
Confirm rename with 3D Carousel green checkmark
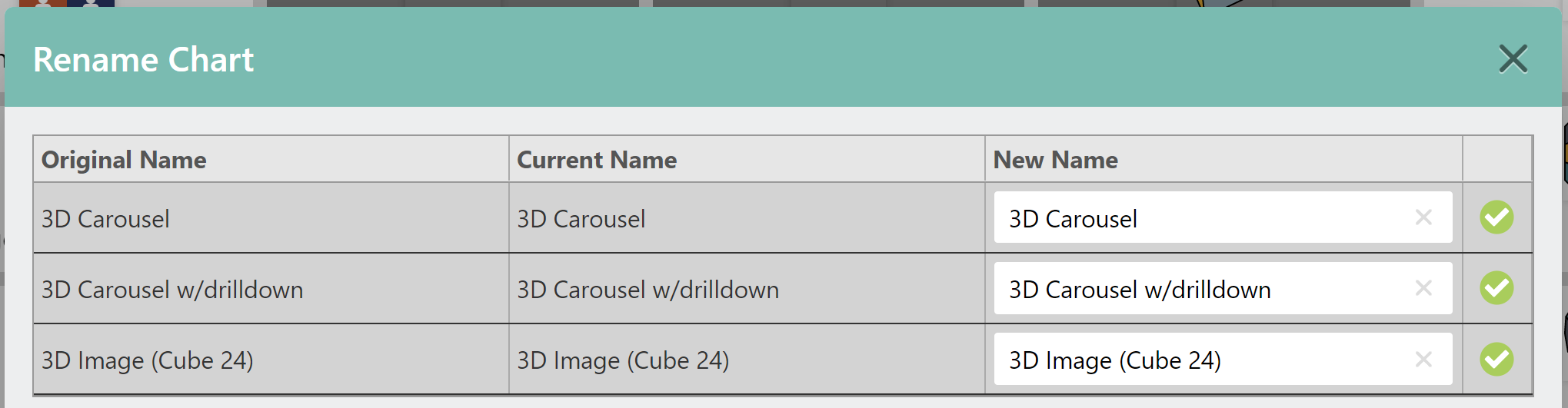tap(1496, 217)
